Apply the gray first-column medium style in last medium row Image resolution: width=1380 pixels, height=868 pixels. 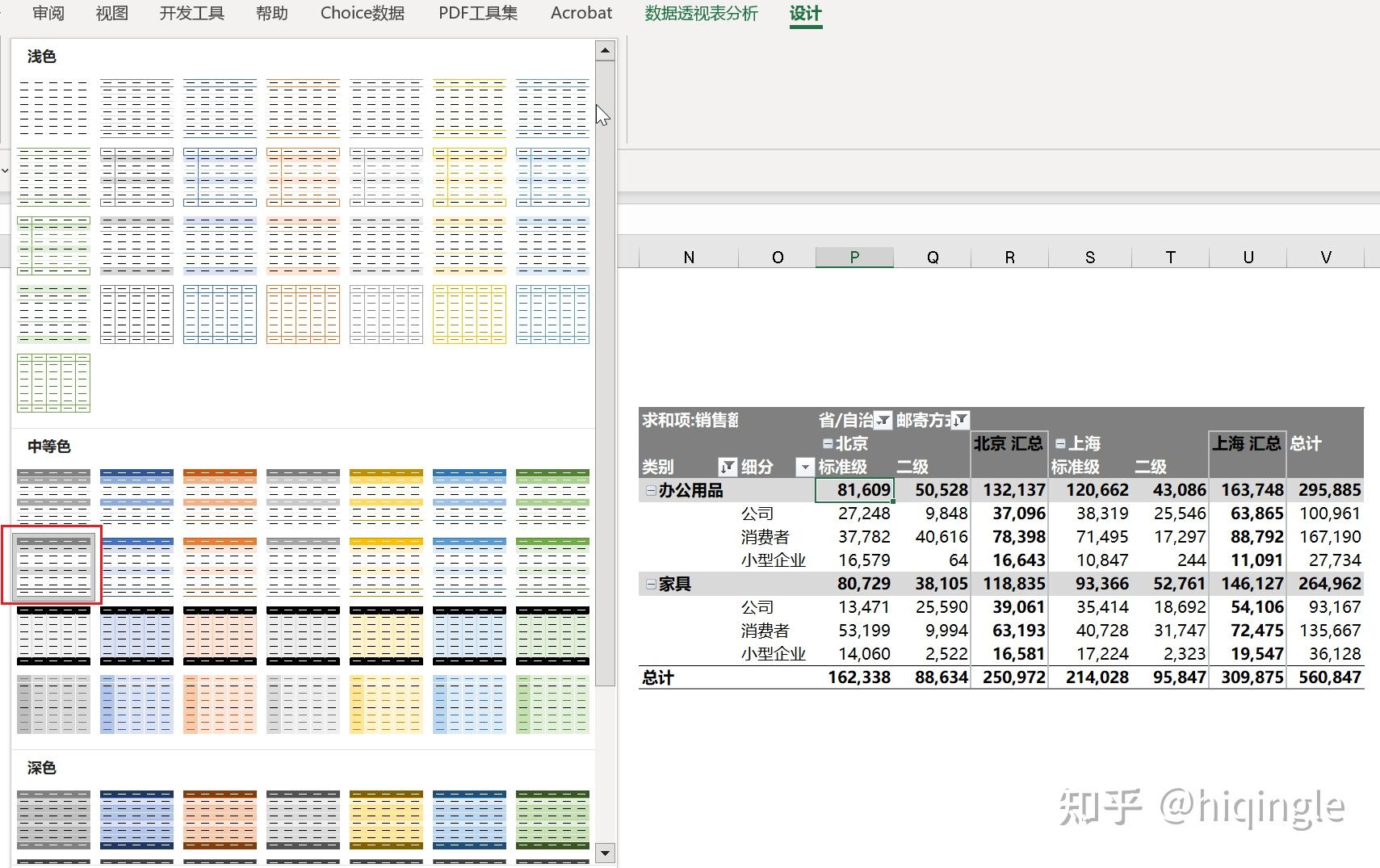pyautogui.click(x=53, y=704)
